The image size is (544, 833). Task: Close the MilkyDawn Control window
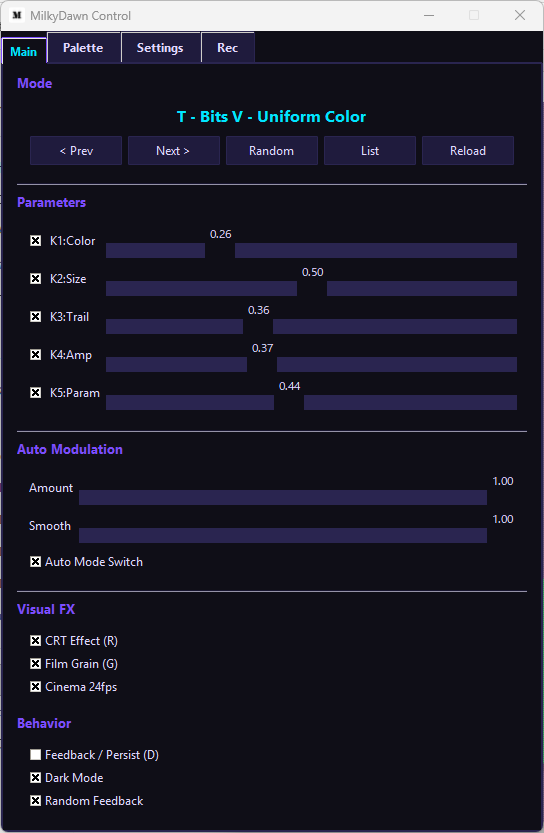tap(520, 15)
